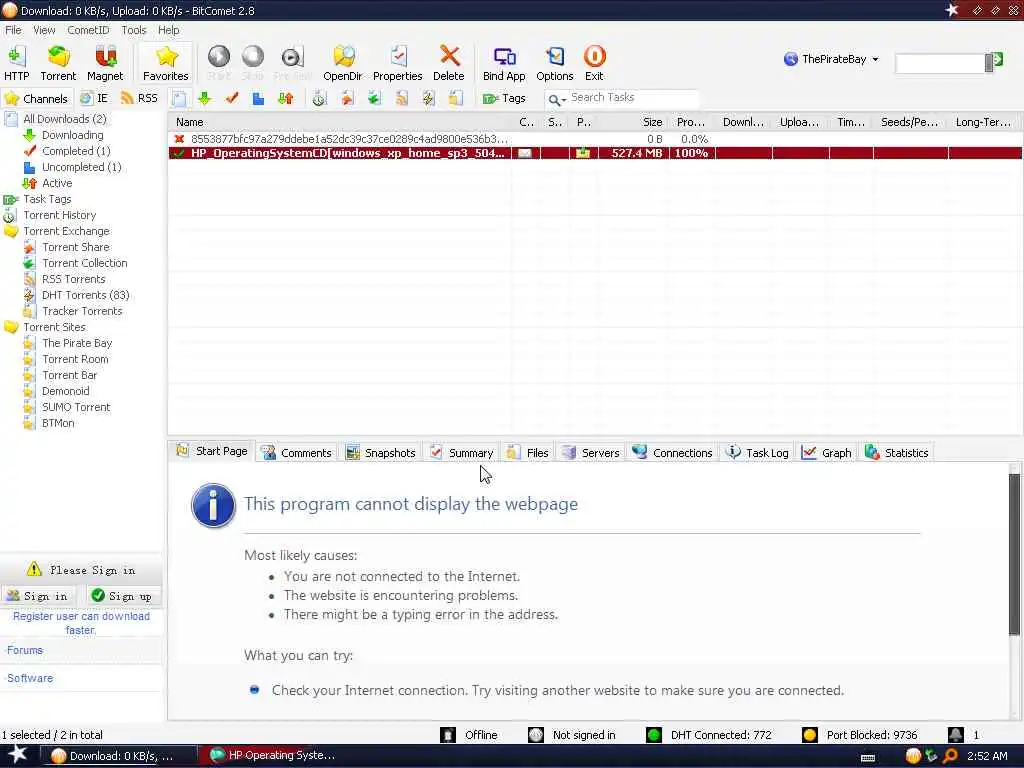
Task: Switch to the Summary tab
Action: point(462,453)
